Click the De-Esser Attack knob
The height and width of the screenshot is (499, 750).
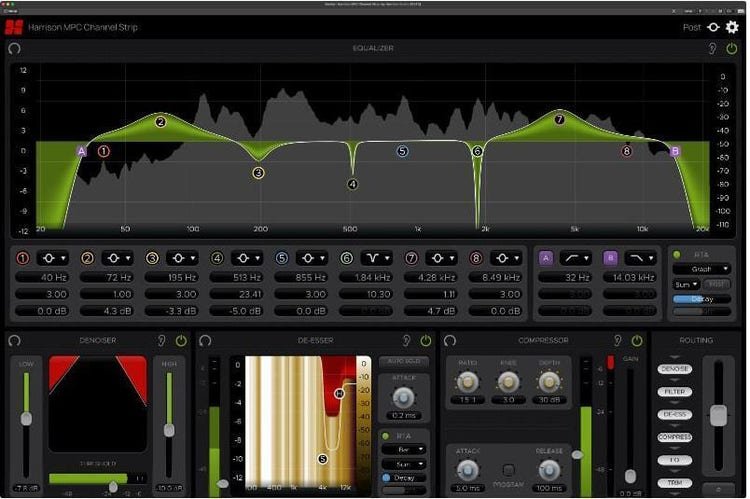pyautogui.click(x=403, y=398)
